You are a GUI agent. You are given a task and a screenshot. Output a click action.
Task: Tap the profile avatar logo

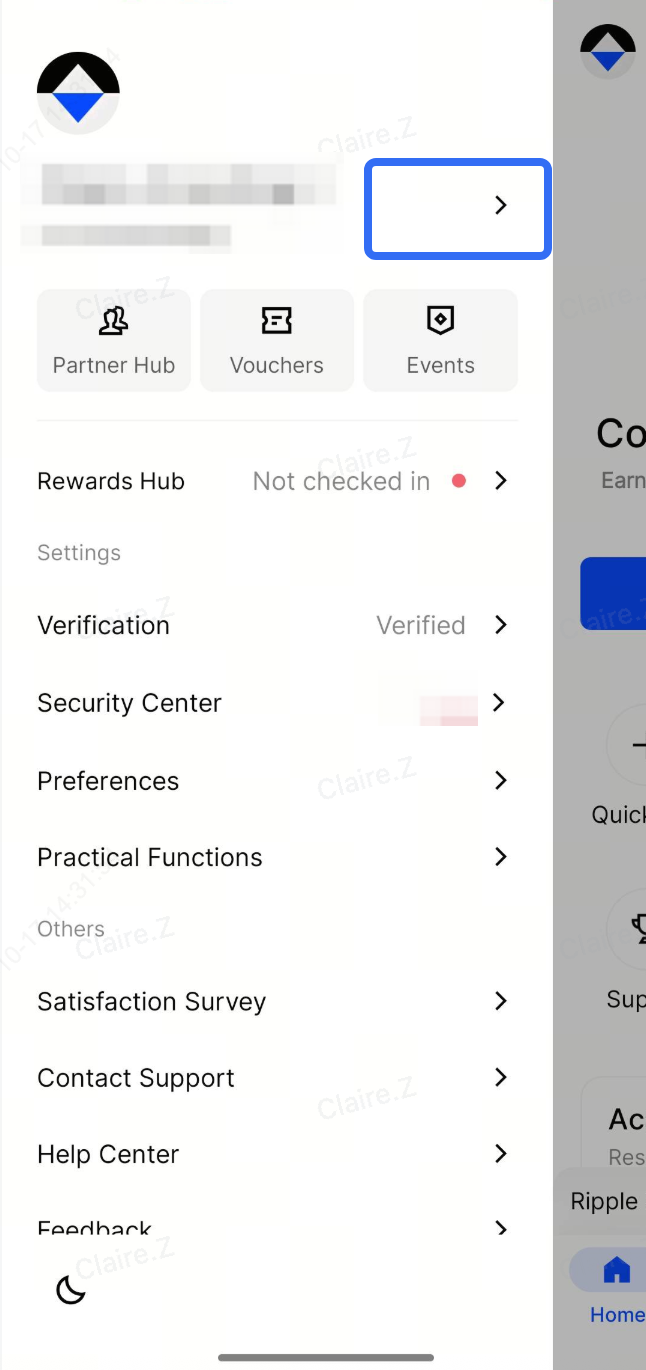coord(78,93)
